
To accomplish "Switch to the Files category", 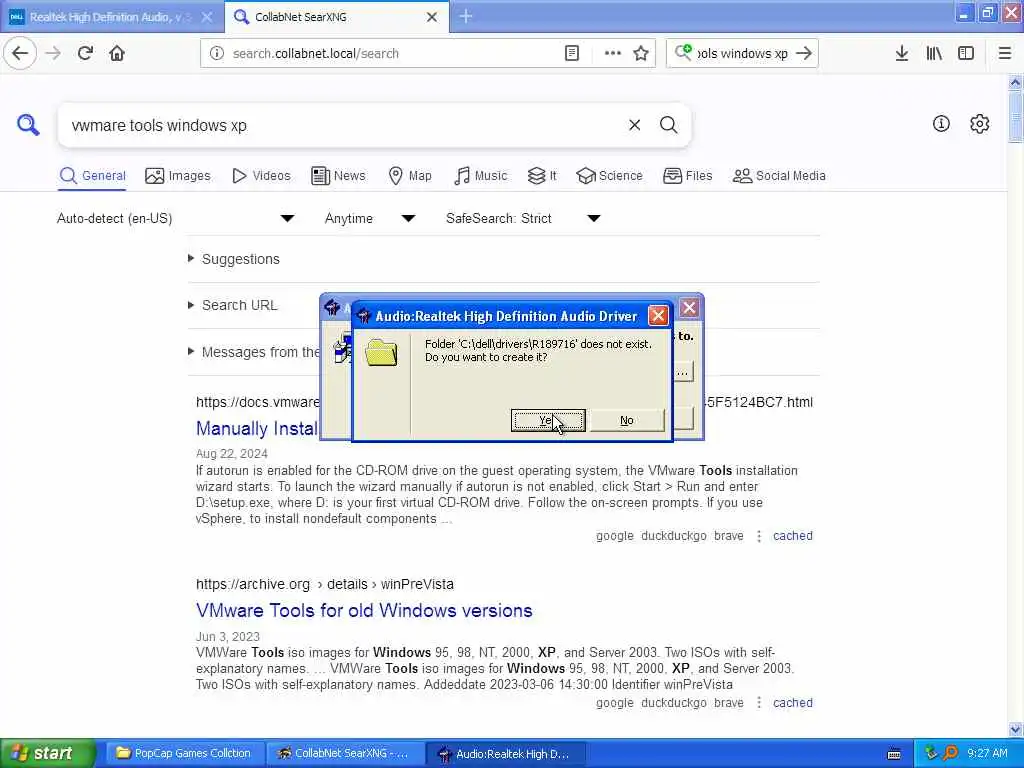I will [688, 176].
